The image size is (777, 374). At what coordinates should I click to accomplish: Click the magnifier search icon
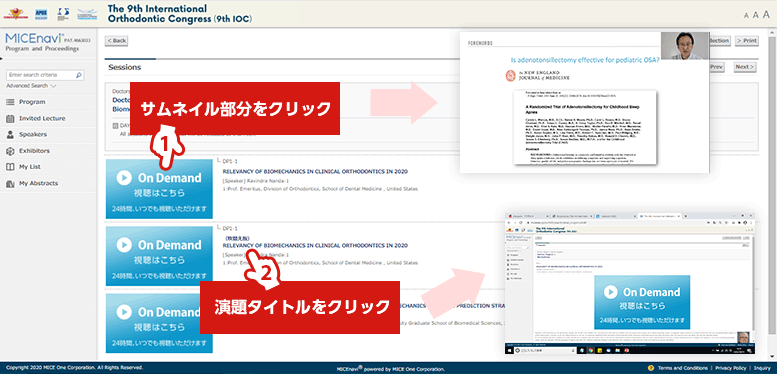click(x=78, y=75)
